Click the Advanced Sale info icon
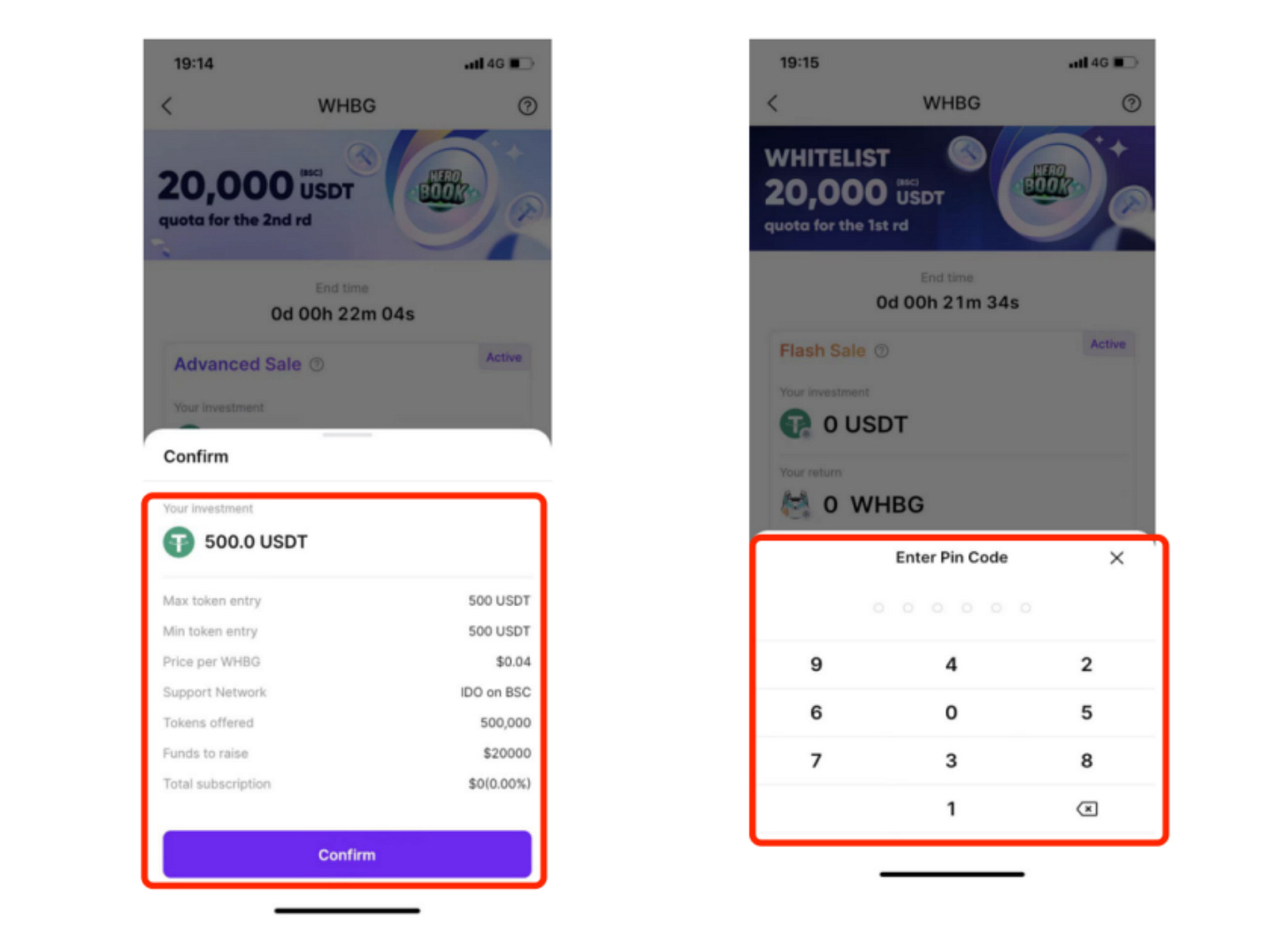The height and width of the screenshot is (945, 1288). [317, 365]
